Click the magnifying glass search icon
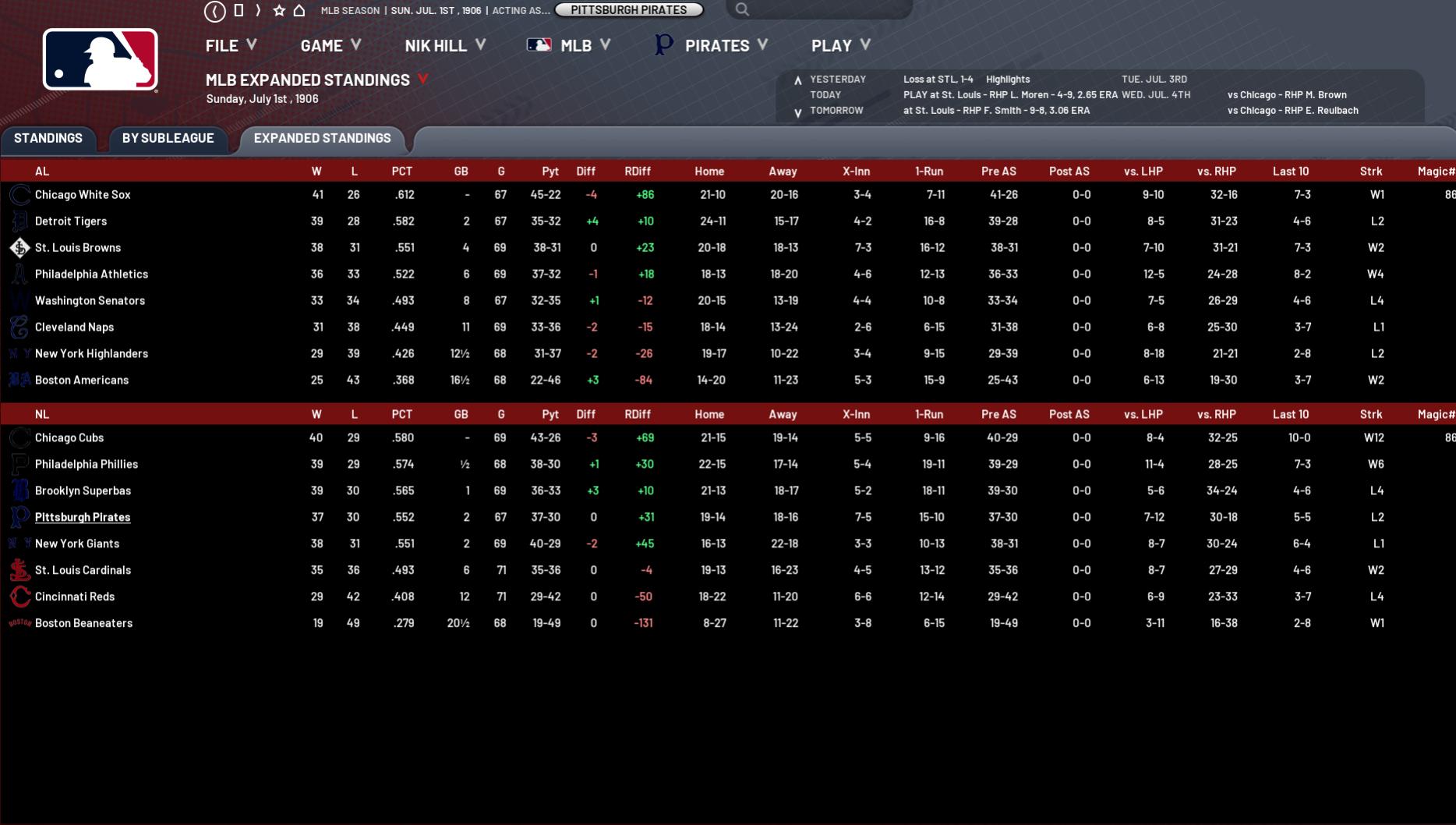 [x=742, y=9]
